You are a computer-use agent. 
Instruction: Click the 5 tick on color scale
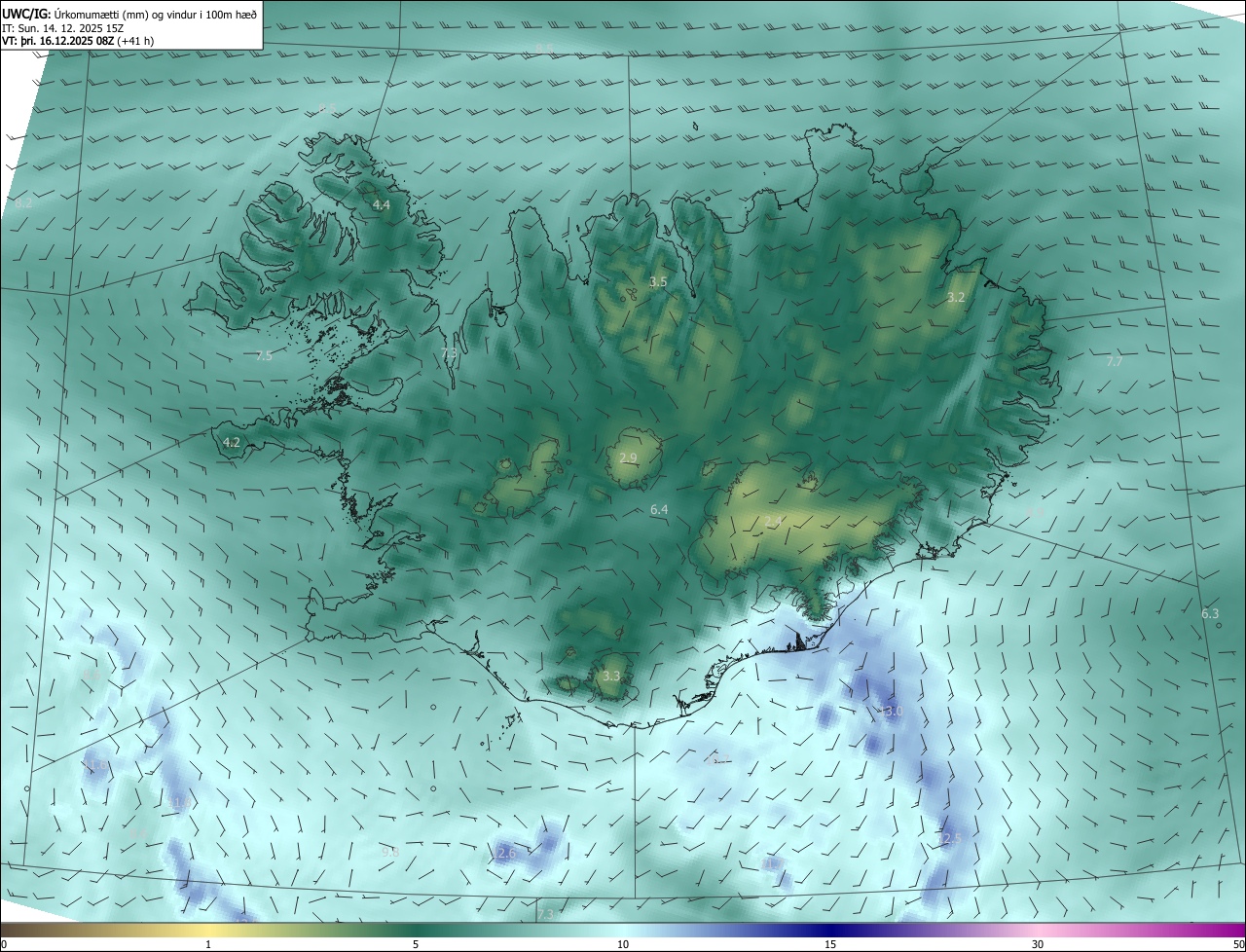(416, 944)
